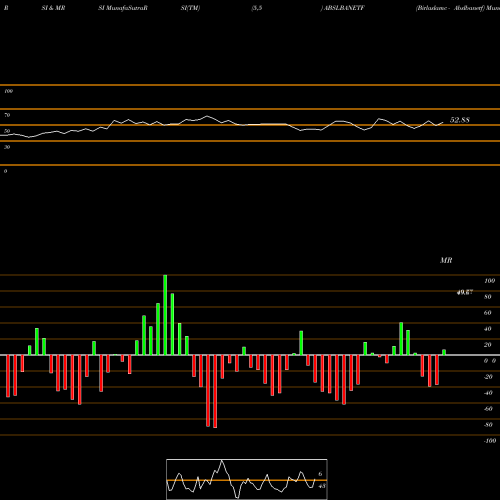Click the MR axis label 20

point(488,345)
